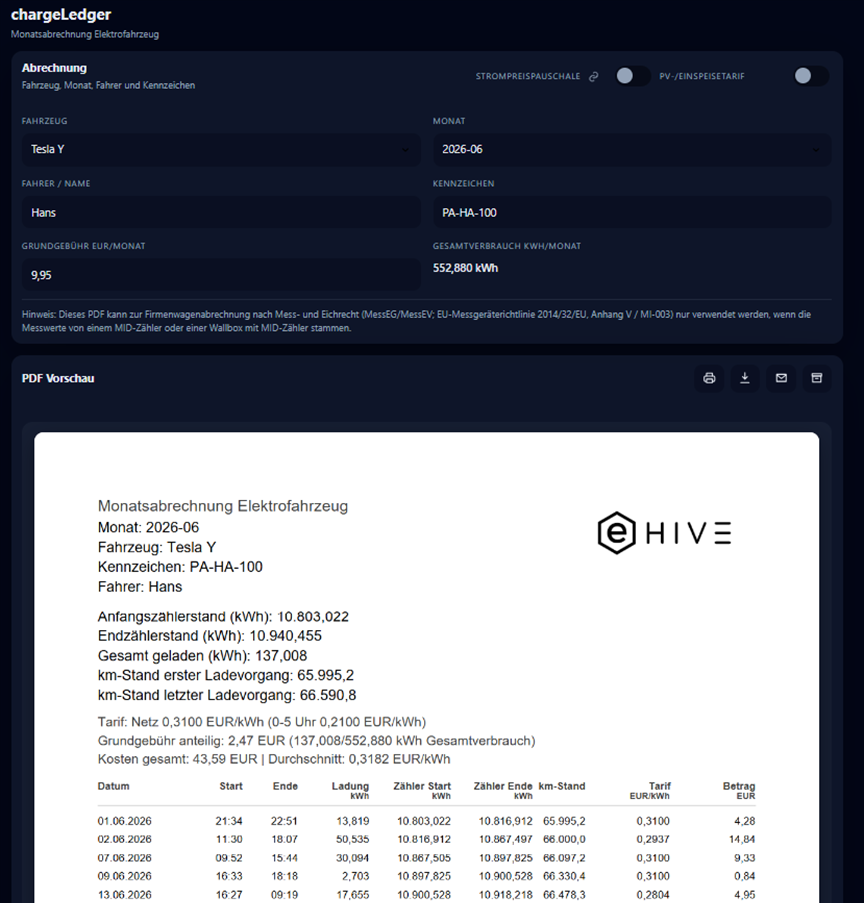Click the 09.06.2026 date row

tap(426, 877)
